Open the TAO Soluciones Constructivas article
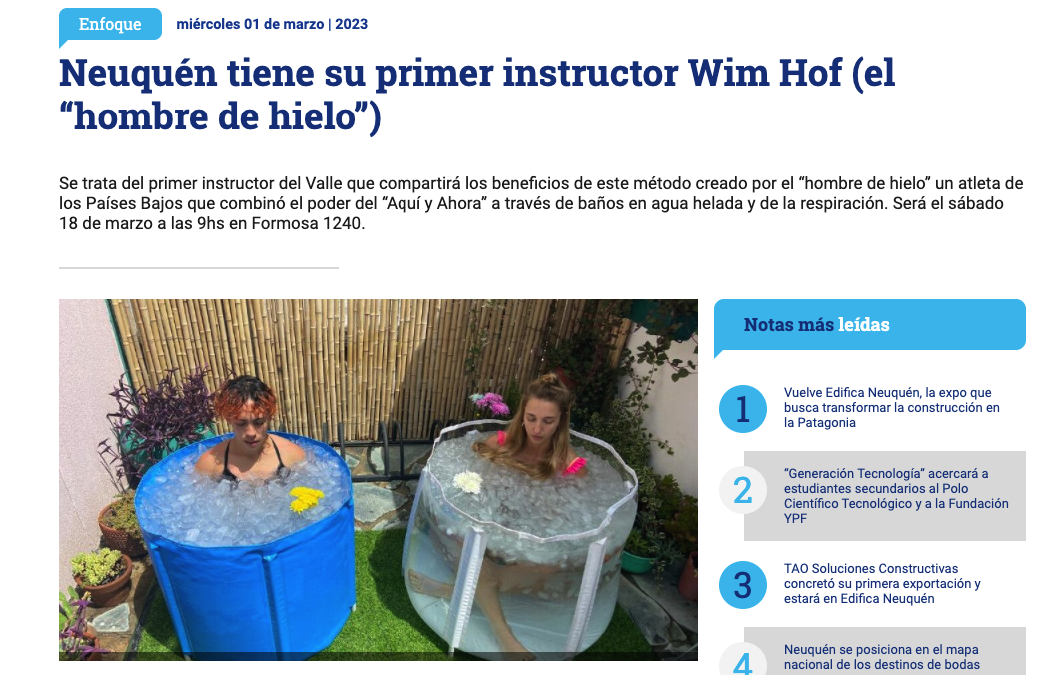 (882, 583)
